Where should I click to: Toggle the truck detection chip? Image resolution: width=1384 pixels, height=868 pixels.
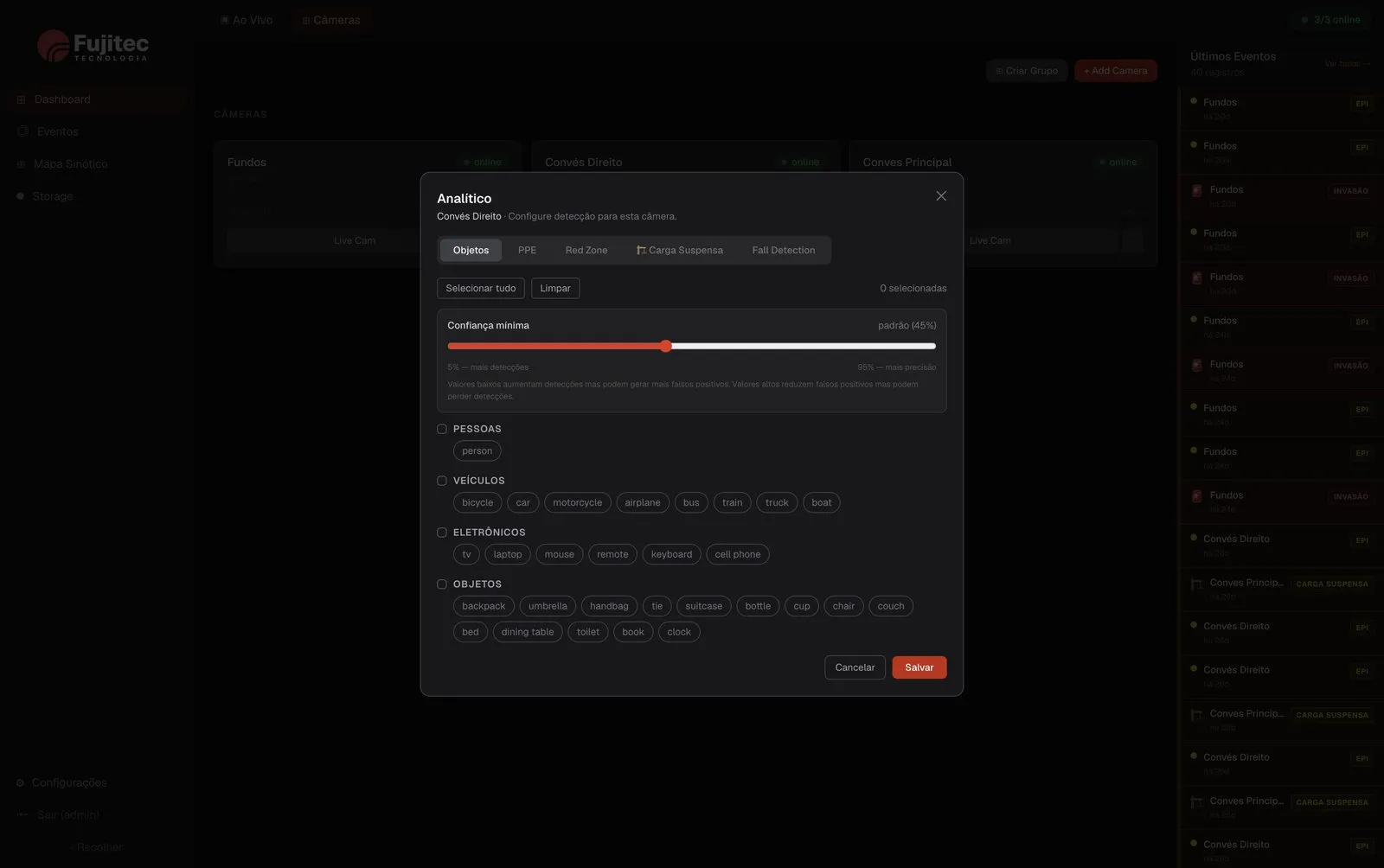(777, 502)
